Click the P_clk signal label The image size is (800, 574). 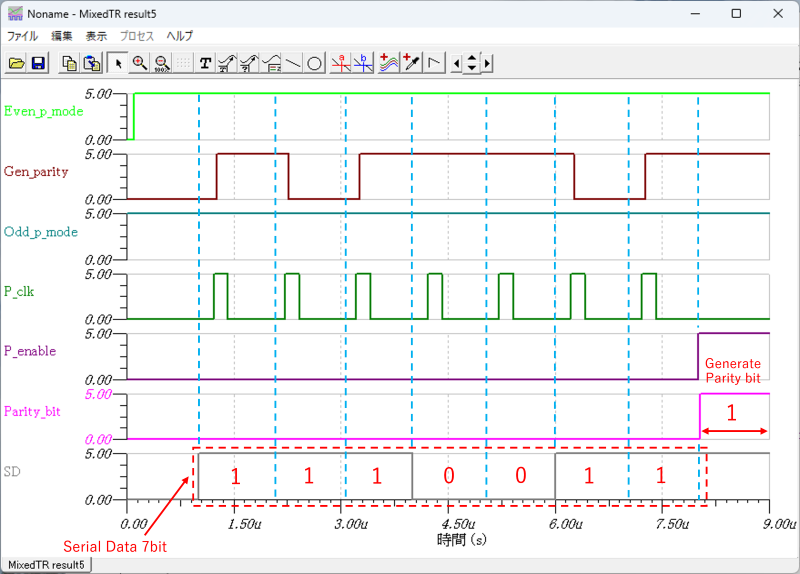coord(19,291)
